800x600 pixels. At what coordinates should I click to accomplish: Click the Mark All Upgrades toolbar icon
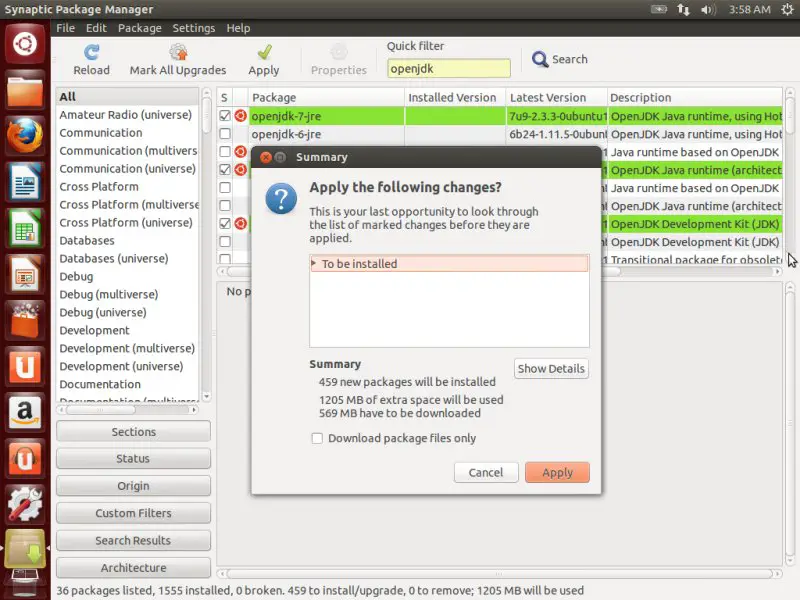pyautogui.click(x=178, y=52)
